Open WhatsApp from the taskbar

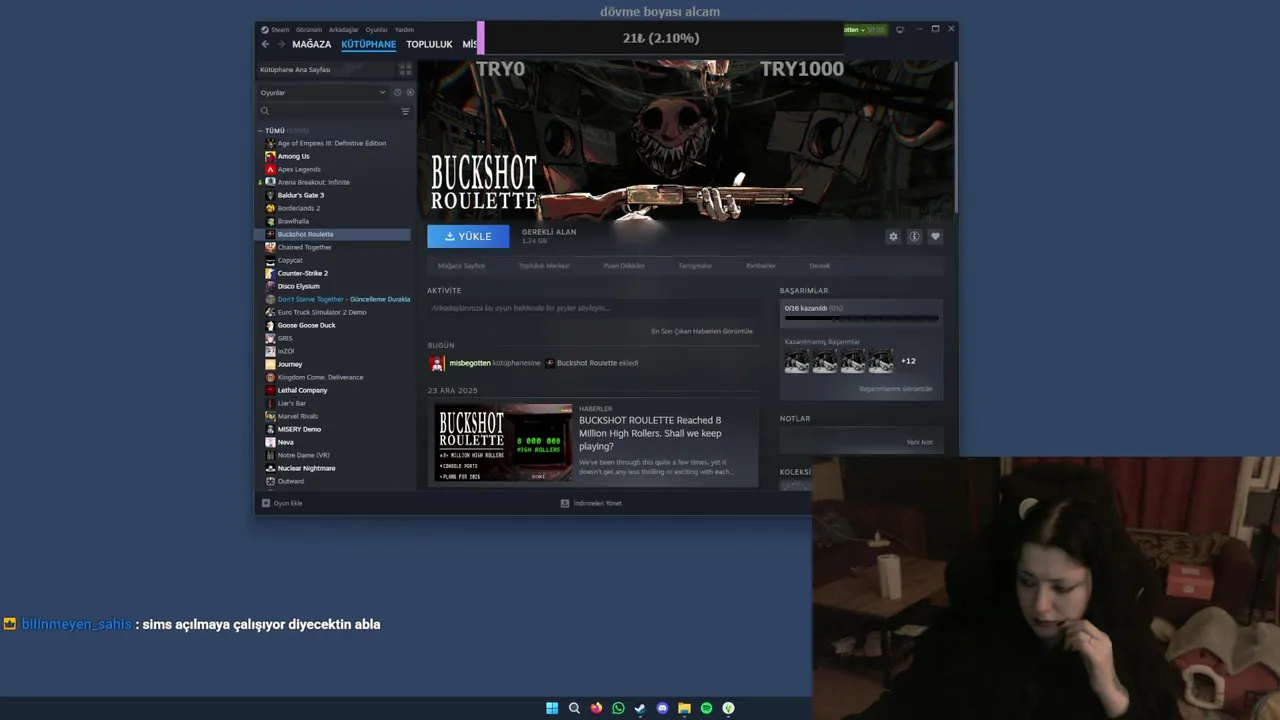pyautogui.click(x=618, y=708)
